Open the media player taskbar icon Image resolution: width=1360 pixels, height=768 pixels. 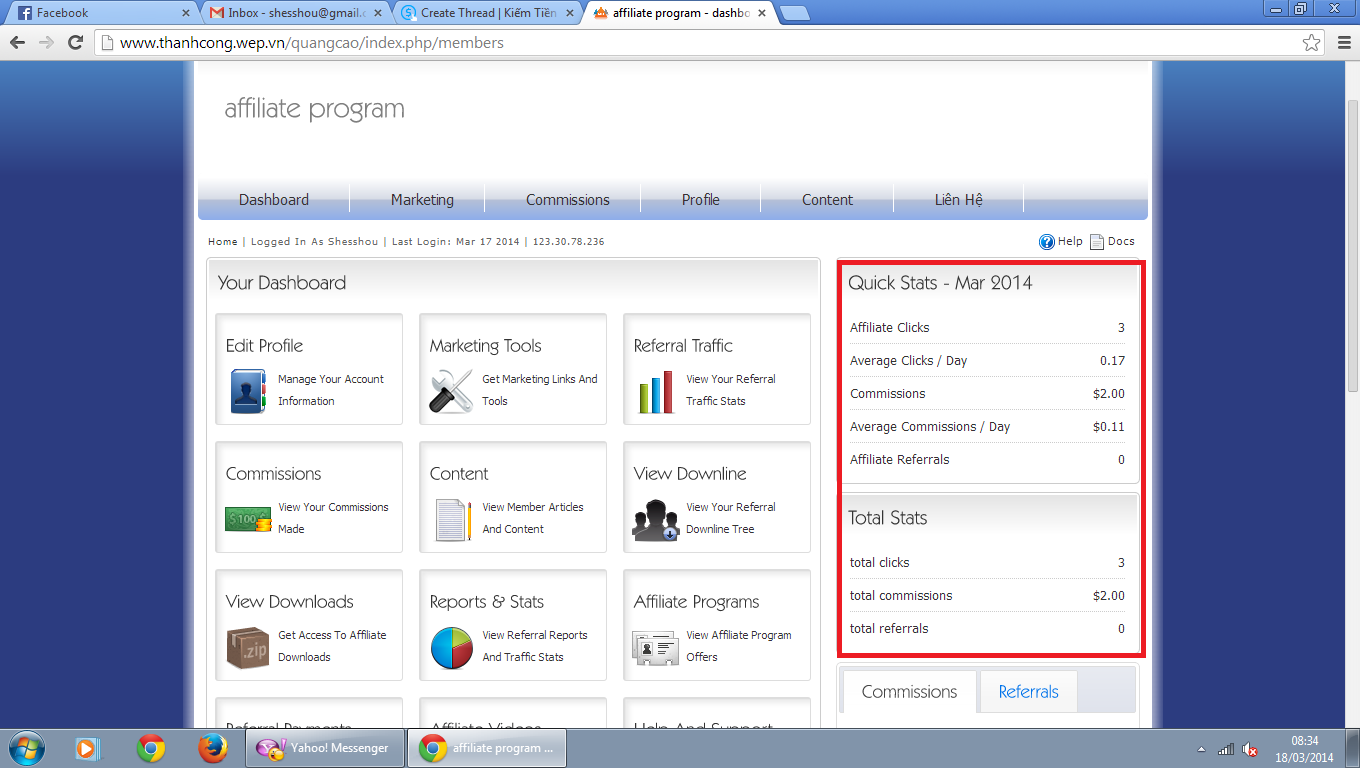point(87,748)
